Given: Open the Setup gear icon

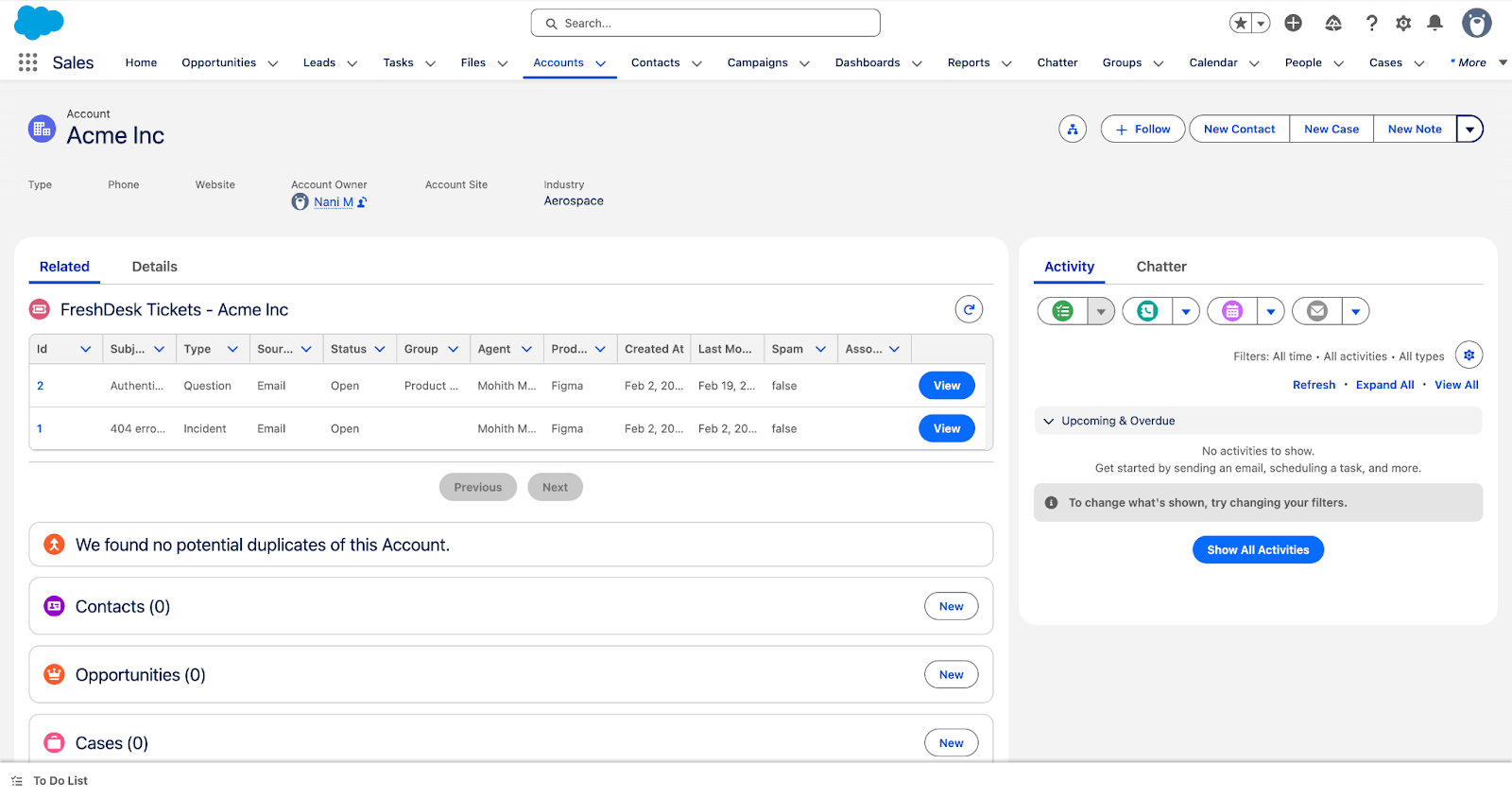Looking at the screenshot, I should pos(1403,23).
